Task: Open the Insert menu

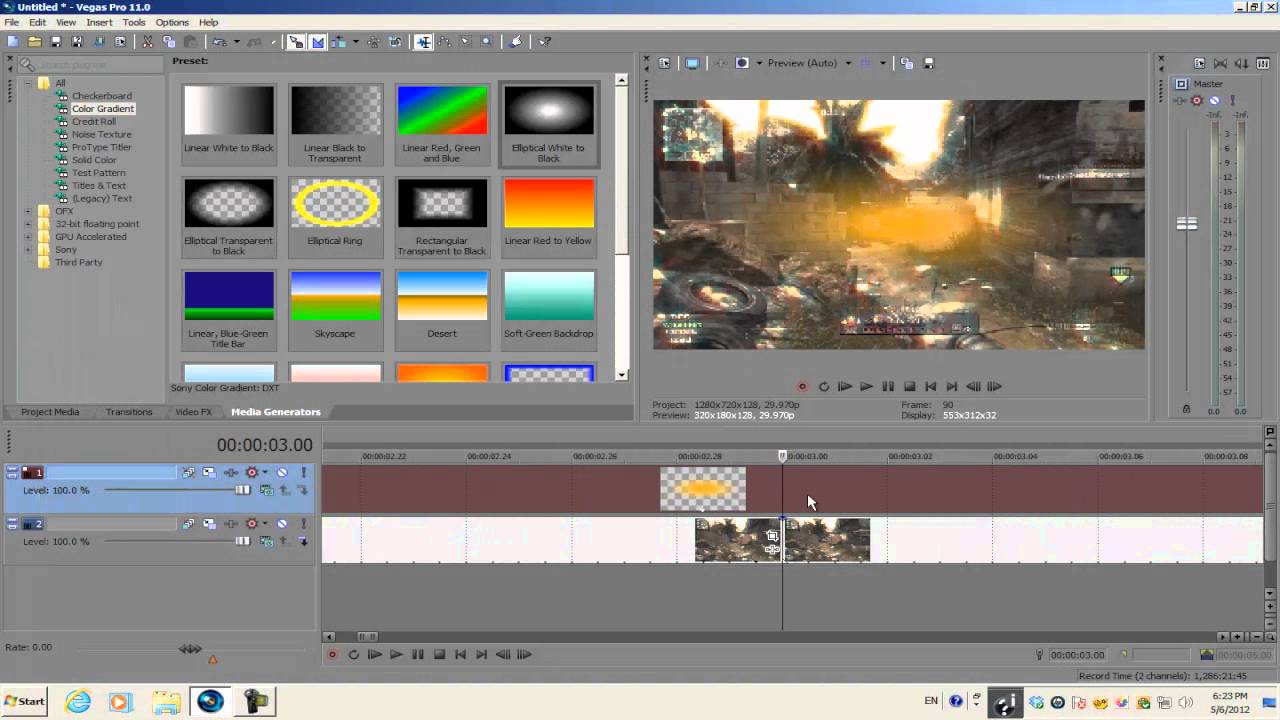Action: point(99,22)
